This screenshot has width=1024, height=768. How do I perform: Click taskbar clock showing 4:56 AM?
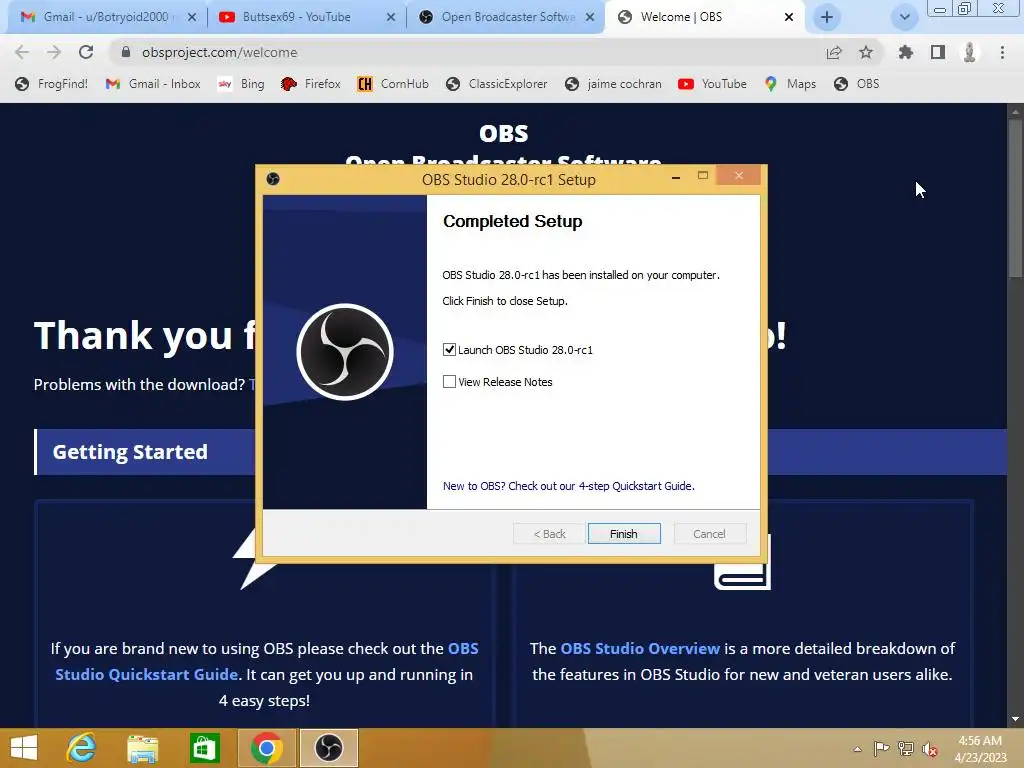point(980,749)
